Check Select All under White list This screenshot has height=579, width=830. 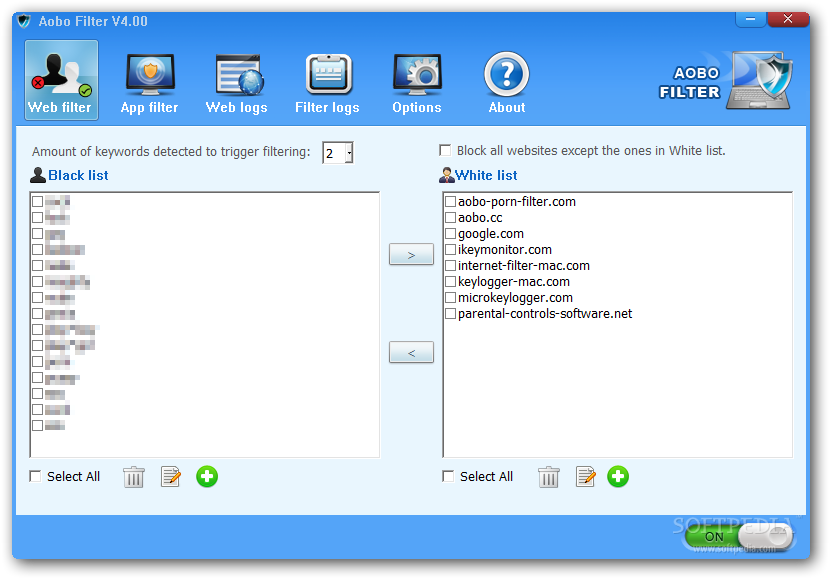[x=448, y=476]
